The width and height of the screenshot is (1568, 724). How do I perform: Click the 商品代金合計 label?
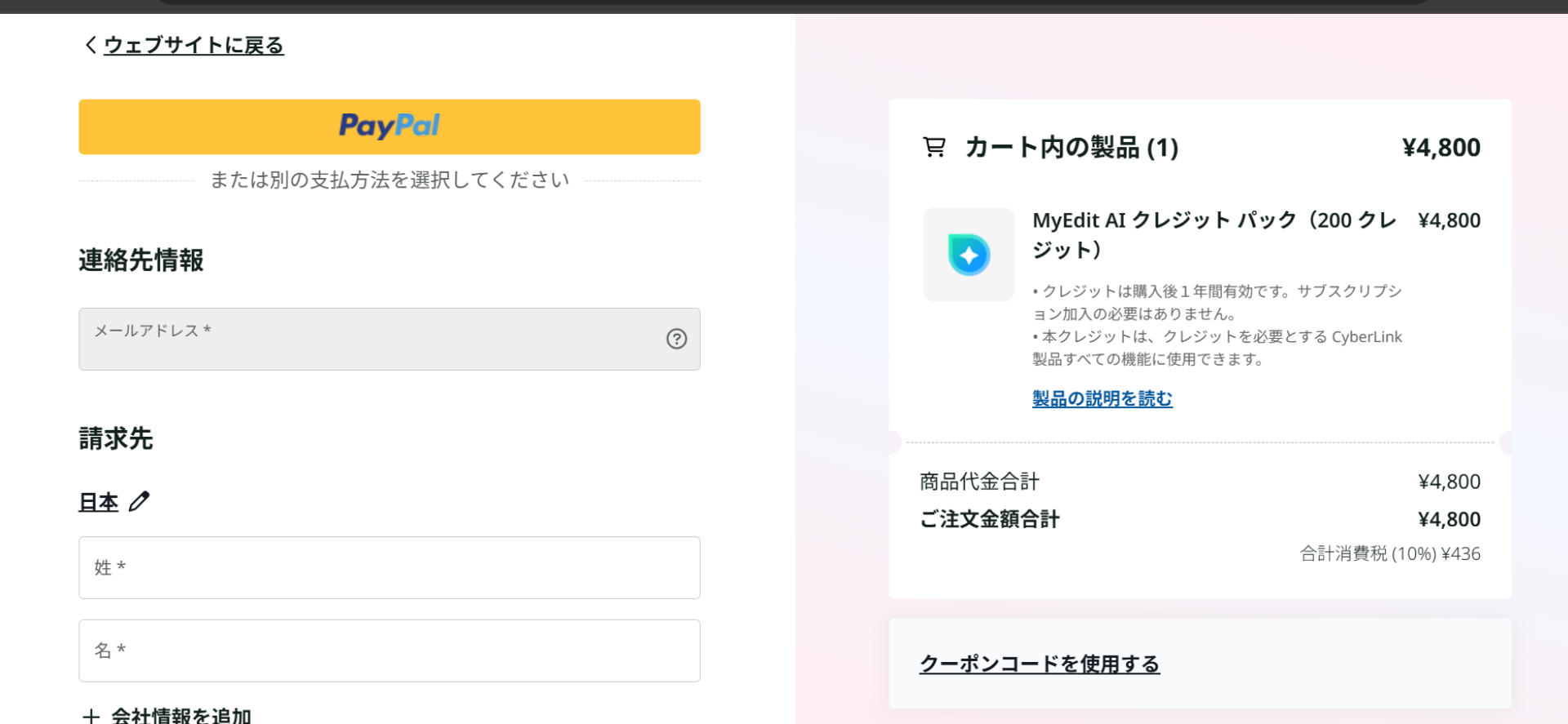(x=979, y=482)
